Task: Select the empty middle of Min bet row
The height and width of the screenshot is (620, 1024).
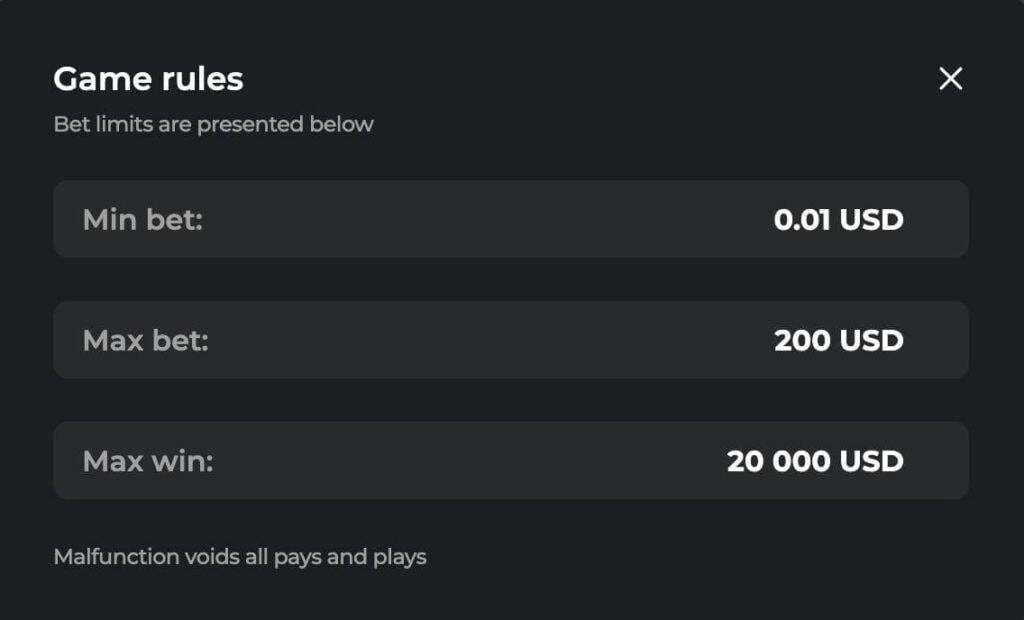Action: [x=490, y=219]
